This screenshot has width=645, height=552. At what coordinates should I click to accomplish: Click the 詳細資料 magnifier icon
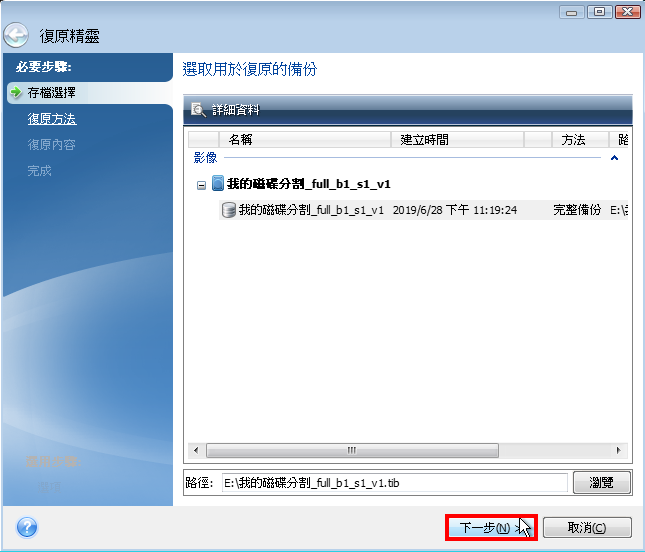[197, 110]
